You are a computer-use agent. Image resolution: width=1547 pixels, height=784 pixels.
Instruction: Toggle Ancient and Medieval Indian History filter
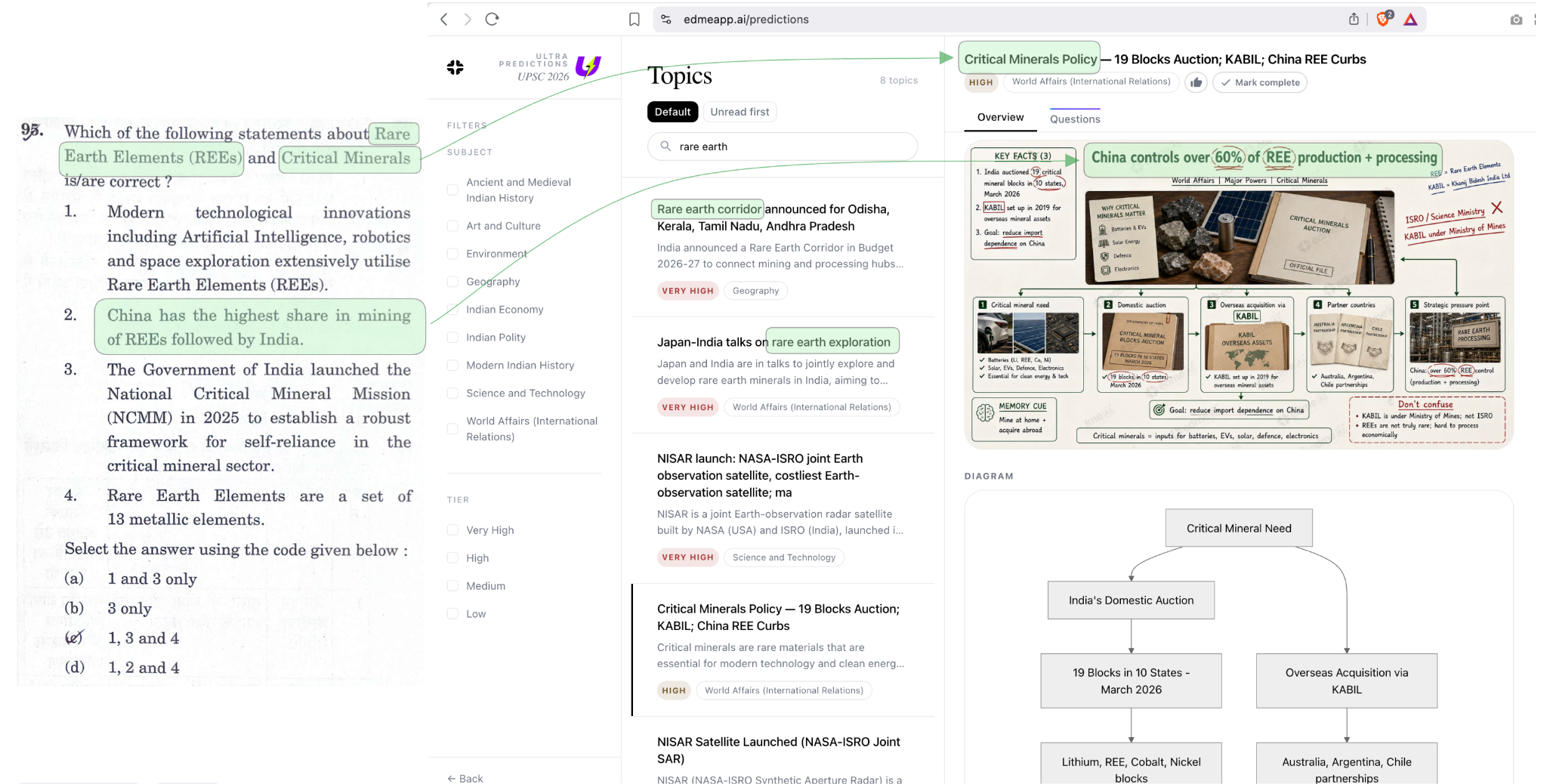coord(452,190)
